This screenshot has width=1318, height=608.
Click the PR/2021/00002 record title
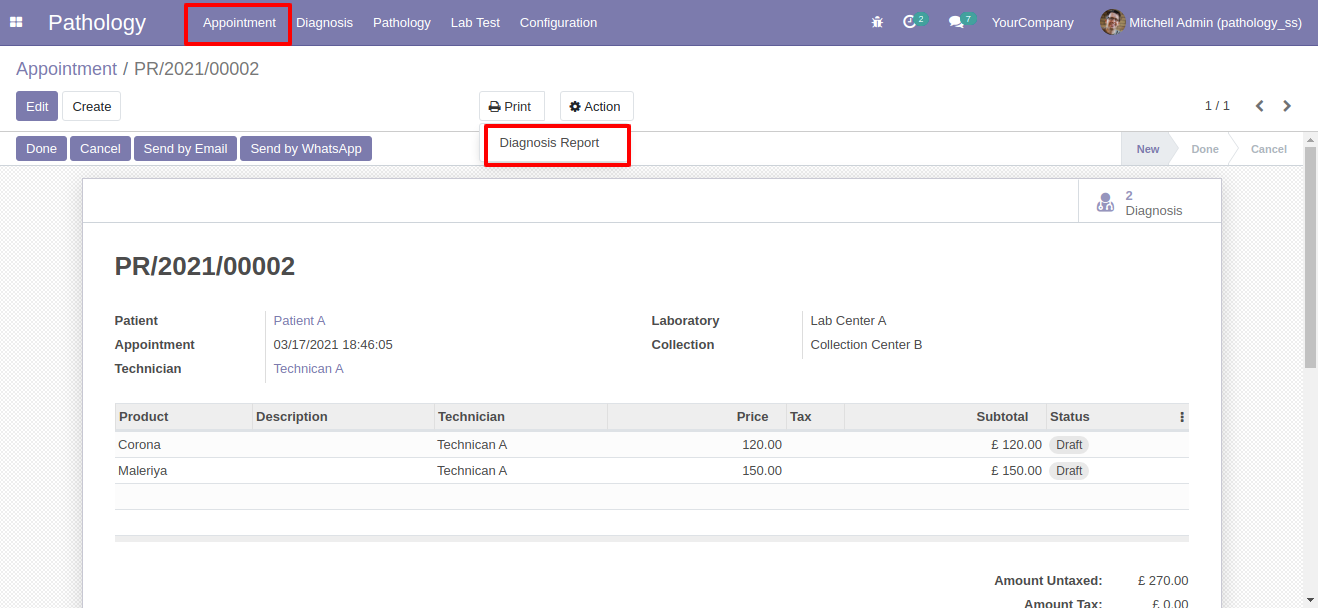pyautogui.click(x=205, y=266)
